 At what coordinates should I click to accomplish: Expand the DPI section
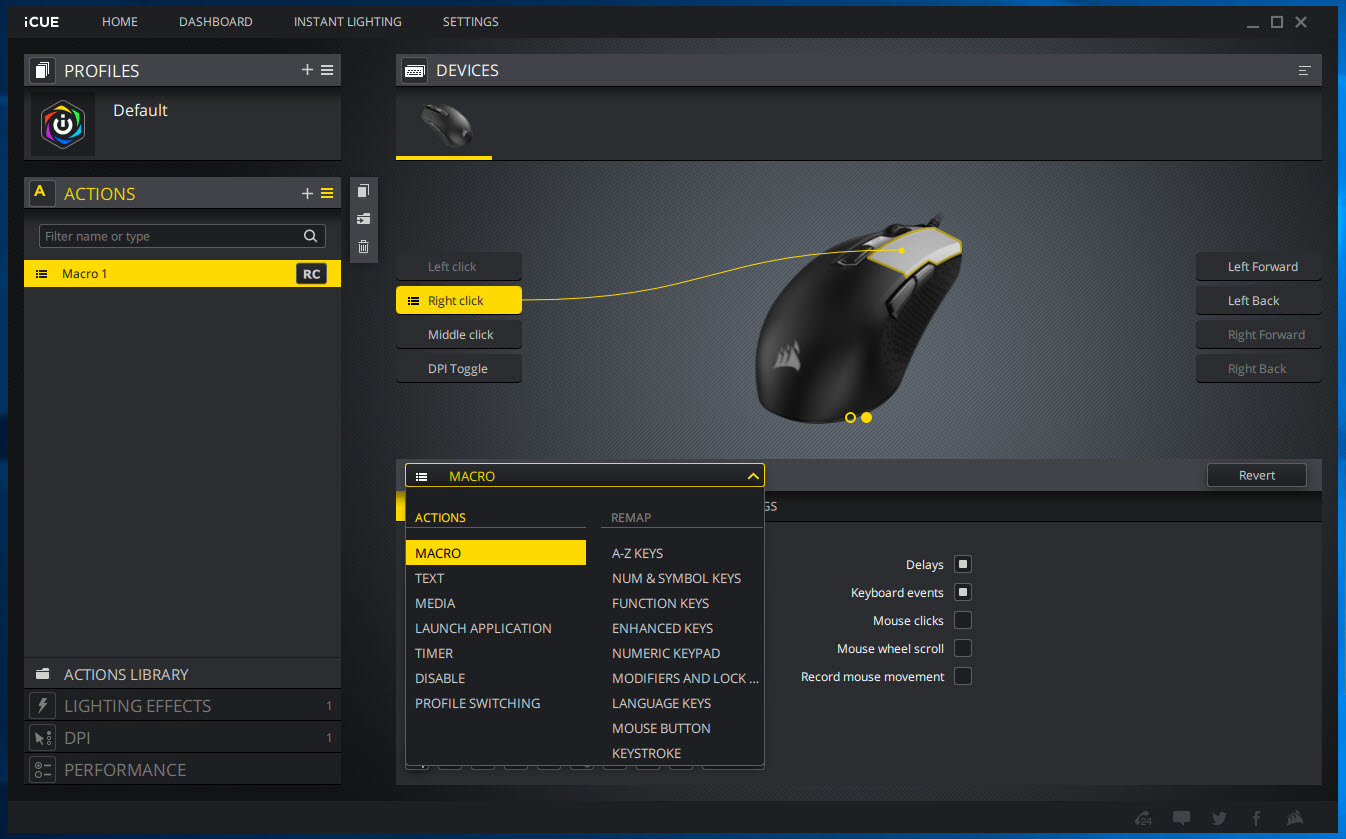tap(182, 737)
